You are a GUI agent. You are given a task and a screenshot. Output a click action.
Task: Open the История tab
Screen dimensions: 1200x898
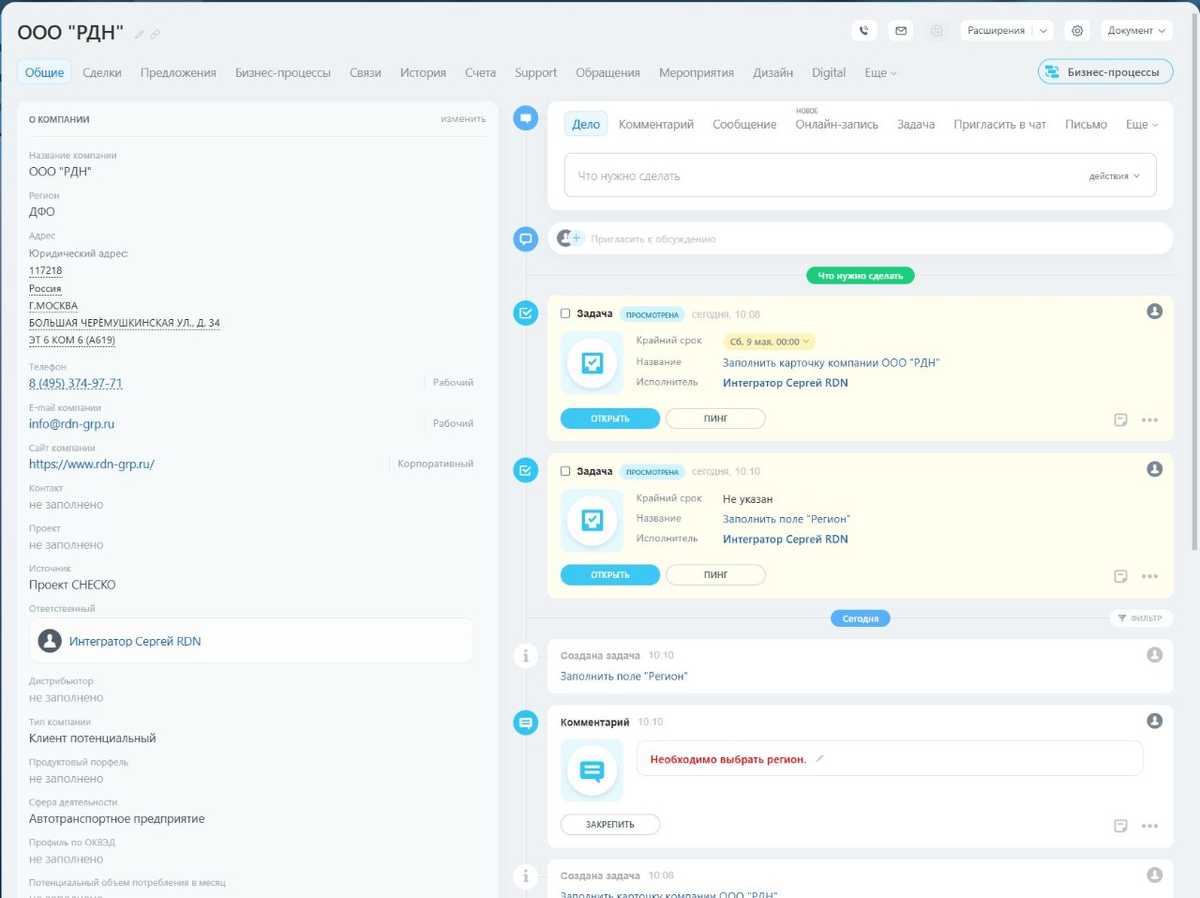click(x=423, y=72)
